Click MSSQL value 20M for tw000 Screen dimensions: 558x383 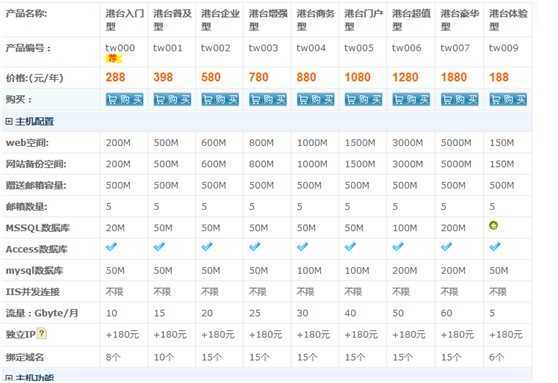click(115, 228)
